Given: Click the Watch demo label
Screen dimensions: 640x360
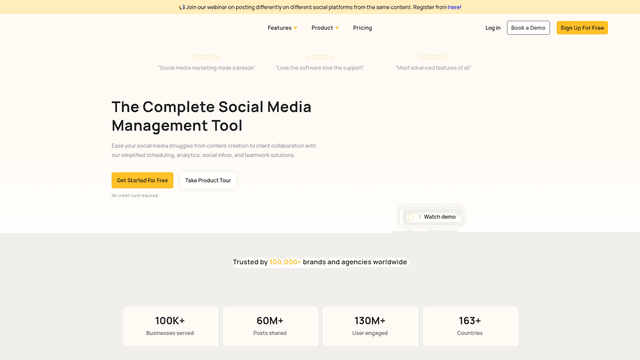Looking at the screenshot, I should (440, 217).
